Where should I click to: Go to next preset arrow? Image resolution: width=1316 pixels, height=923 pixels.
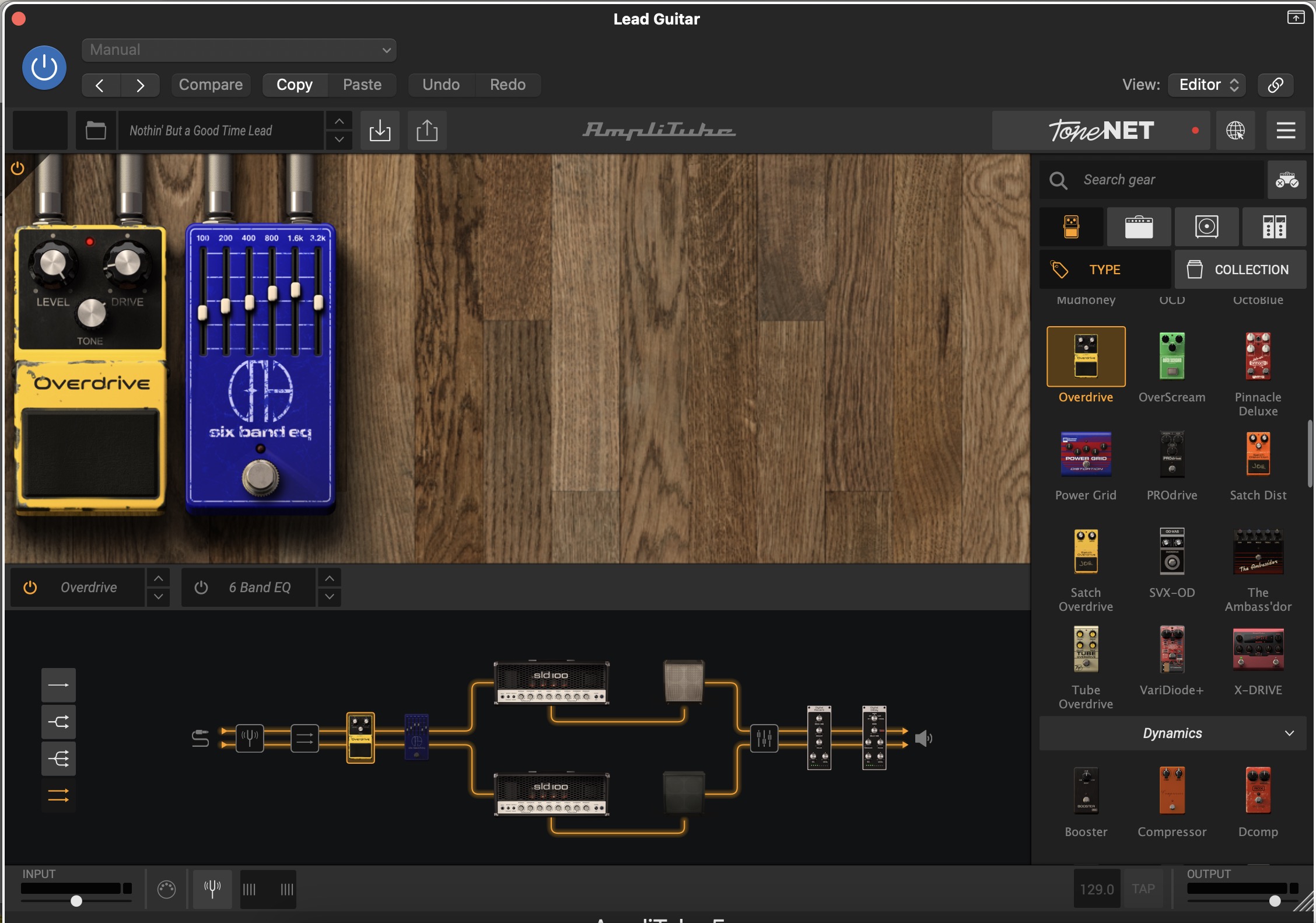[x=140, y=85]
